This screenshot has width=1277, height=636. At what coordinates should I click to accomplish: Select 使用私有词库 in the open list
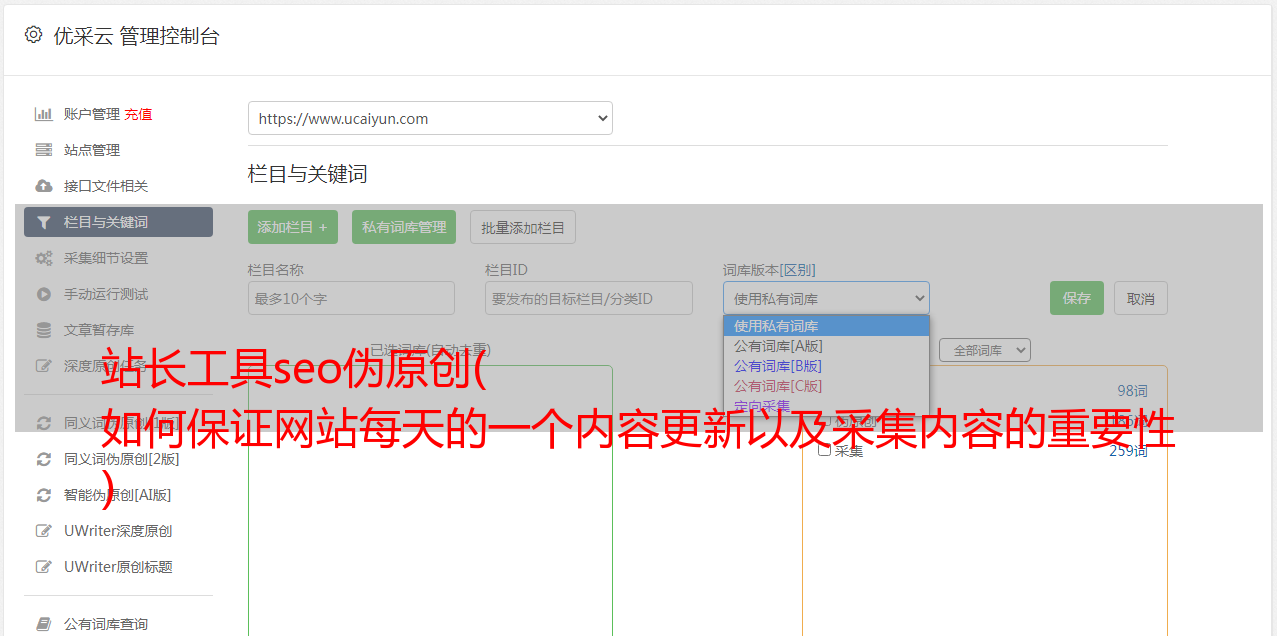[826, 326]
